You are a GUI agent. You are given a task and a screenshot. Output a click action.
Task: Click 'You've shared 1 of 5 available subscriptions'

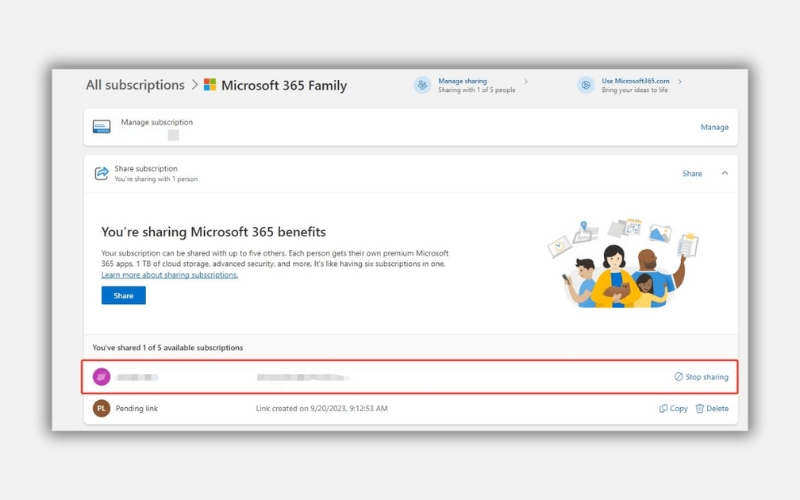coord(168,347)
